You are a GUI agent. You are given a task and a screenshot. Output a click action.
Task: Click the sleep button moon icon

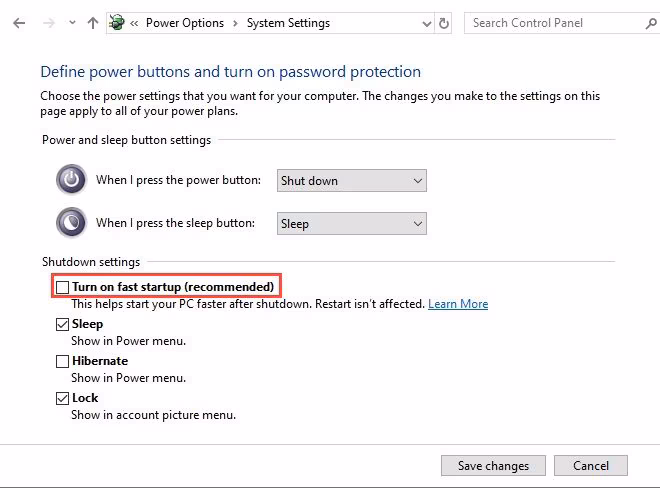71,223
